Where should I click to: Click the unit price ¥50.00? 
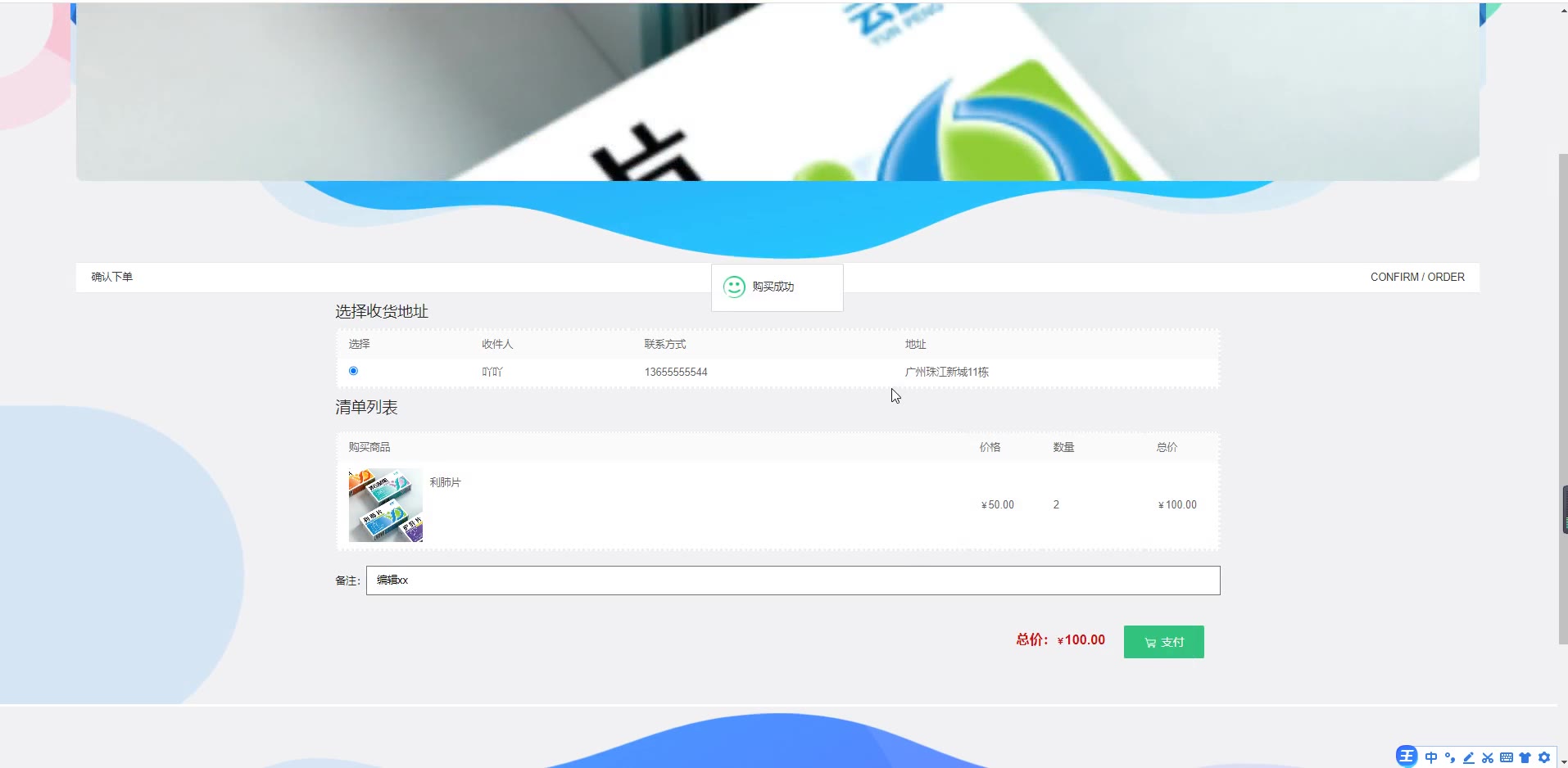[998, 504]
